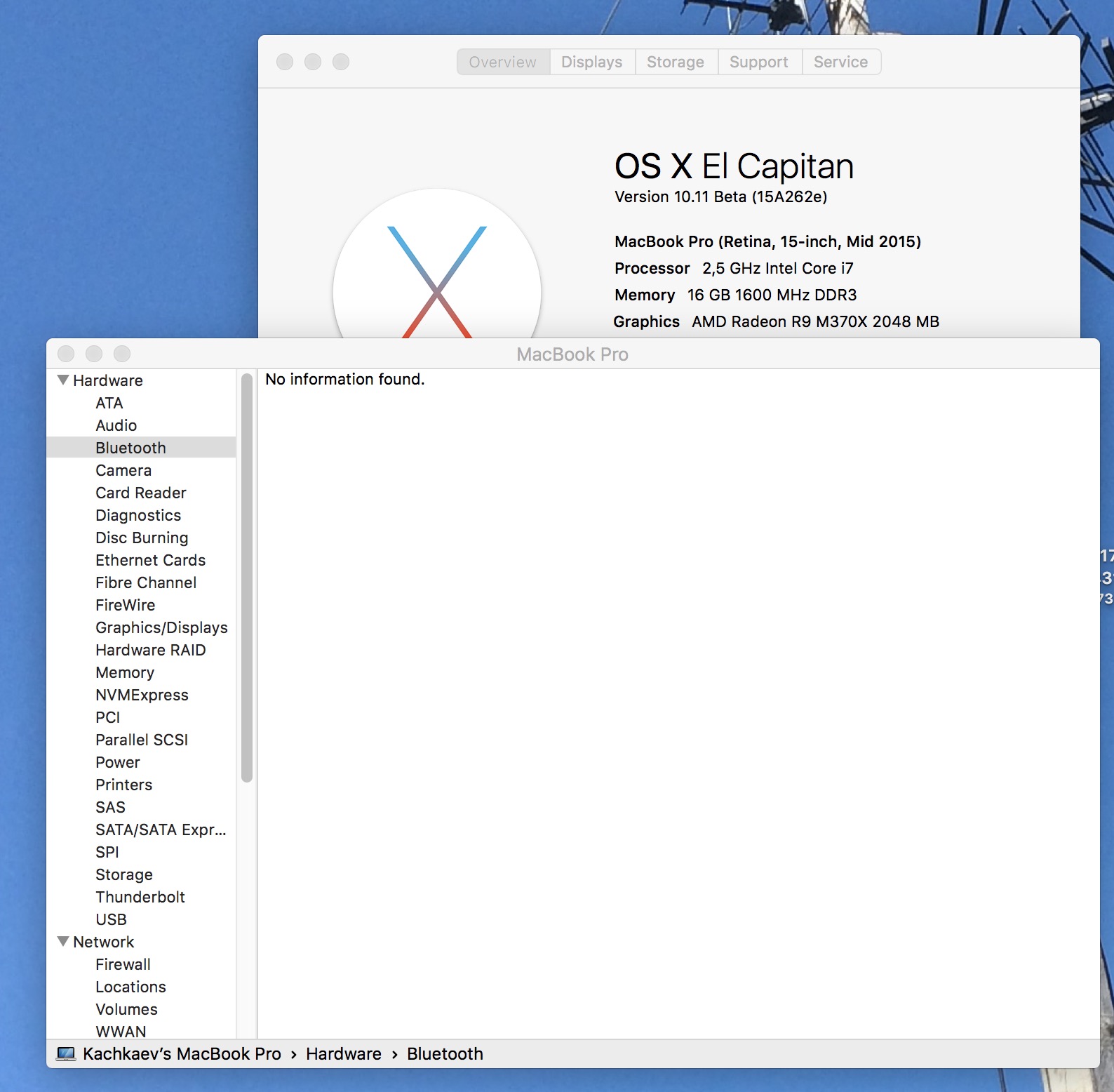1114x1092 pixels.
Task: Close the About This Mac window
Action: click(285, 62)
